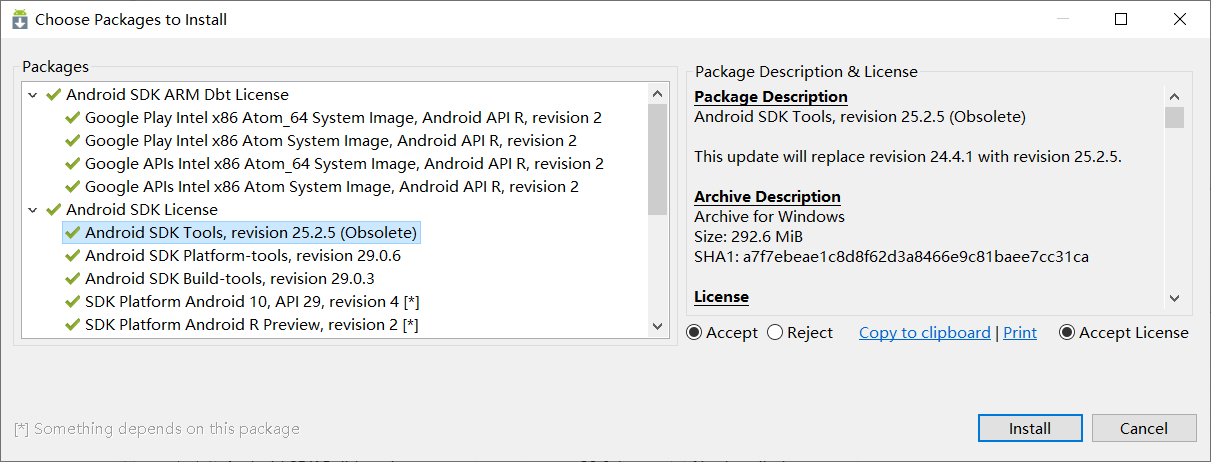This screenshot has height=462, width=1211.
Task: Choose the Accept License radio button
Action: tap(1067, 333)
